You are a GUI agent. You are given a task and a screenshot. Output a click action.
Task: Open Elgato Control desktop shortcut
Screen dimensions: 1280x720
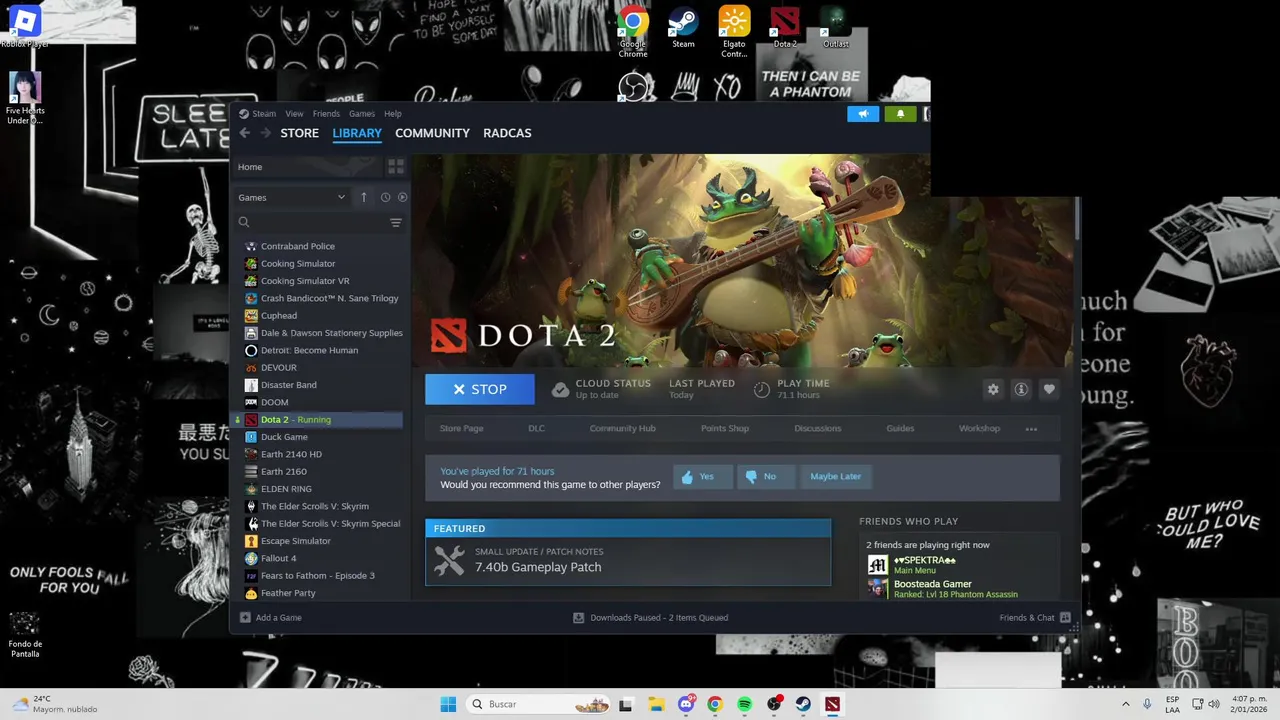[x=734, y=31]
